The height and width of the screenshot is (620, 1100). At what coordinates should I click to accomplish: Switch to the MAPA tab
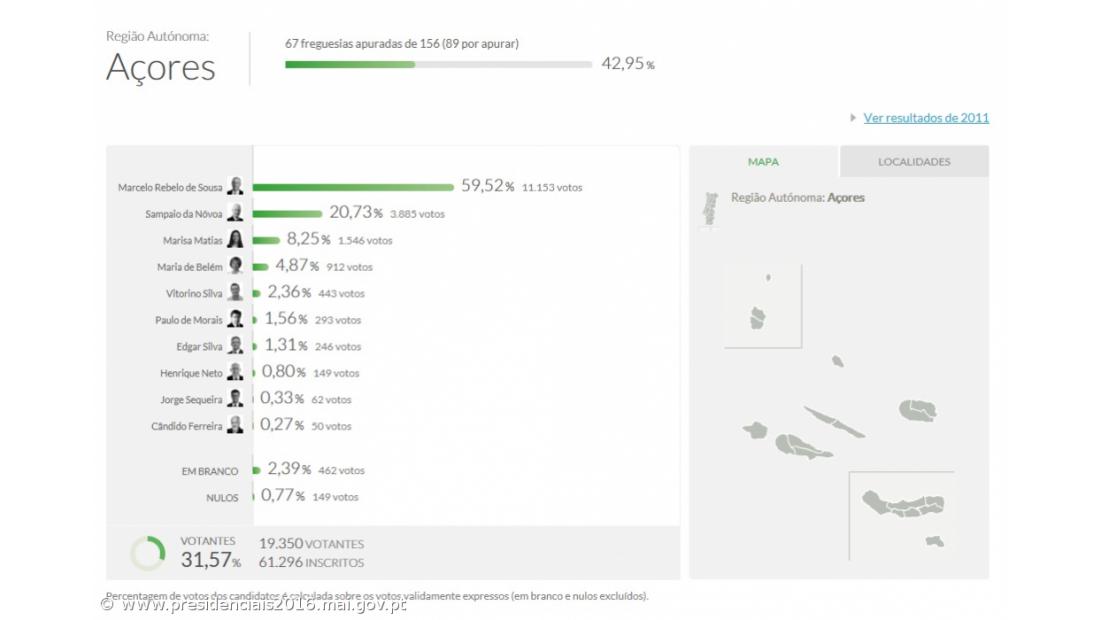[x=763, y=162]
